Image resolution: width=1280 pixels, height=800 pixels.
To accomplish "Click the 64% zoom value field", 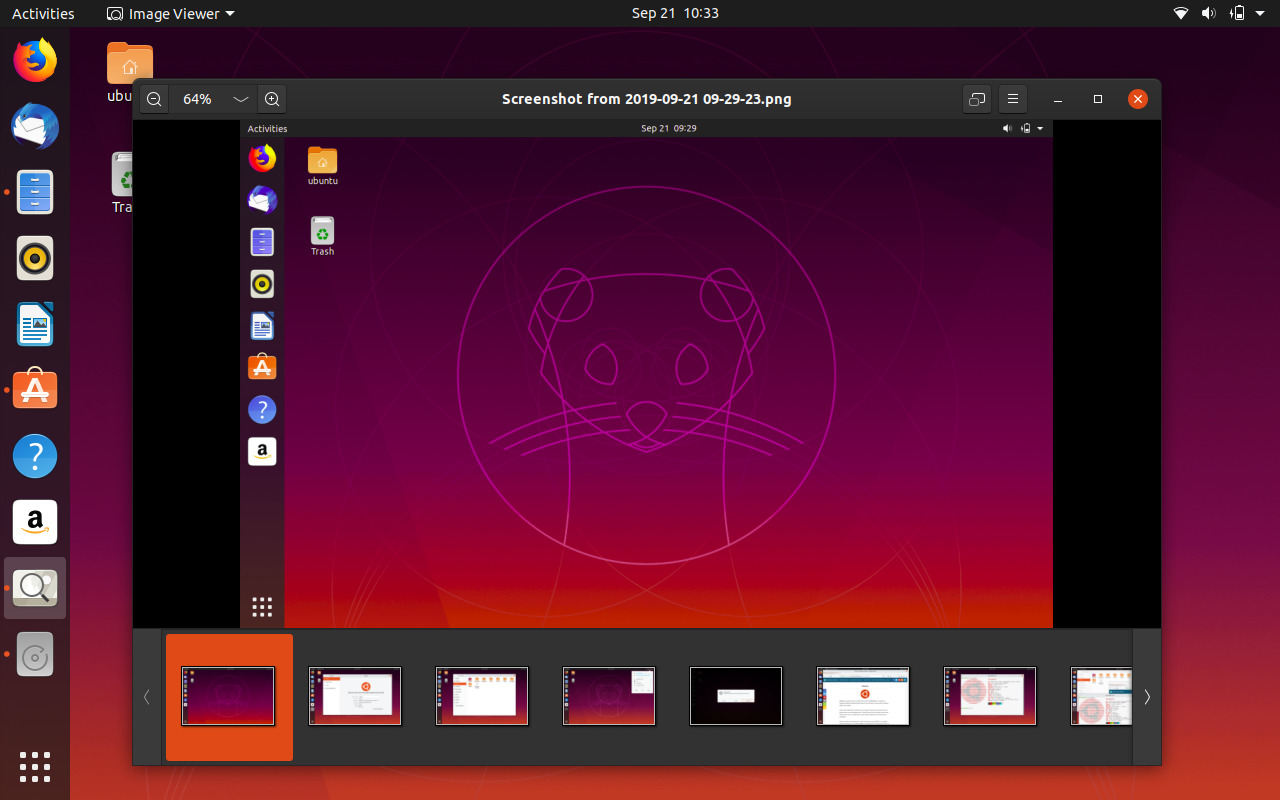I will (198, 99).
